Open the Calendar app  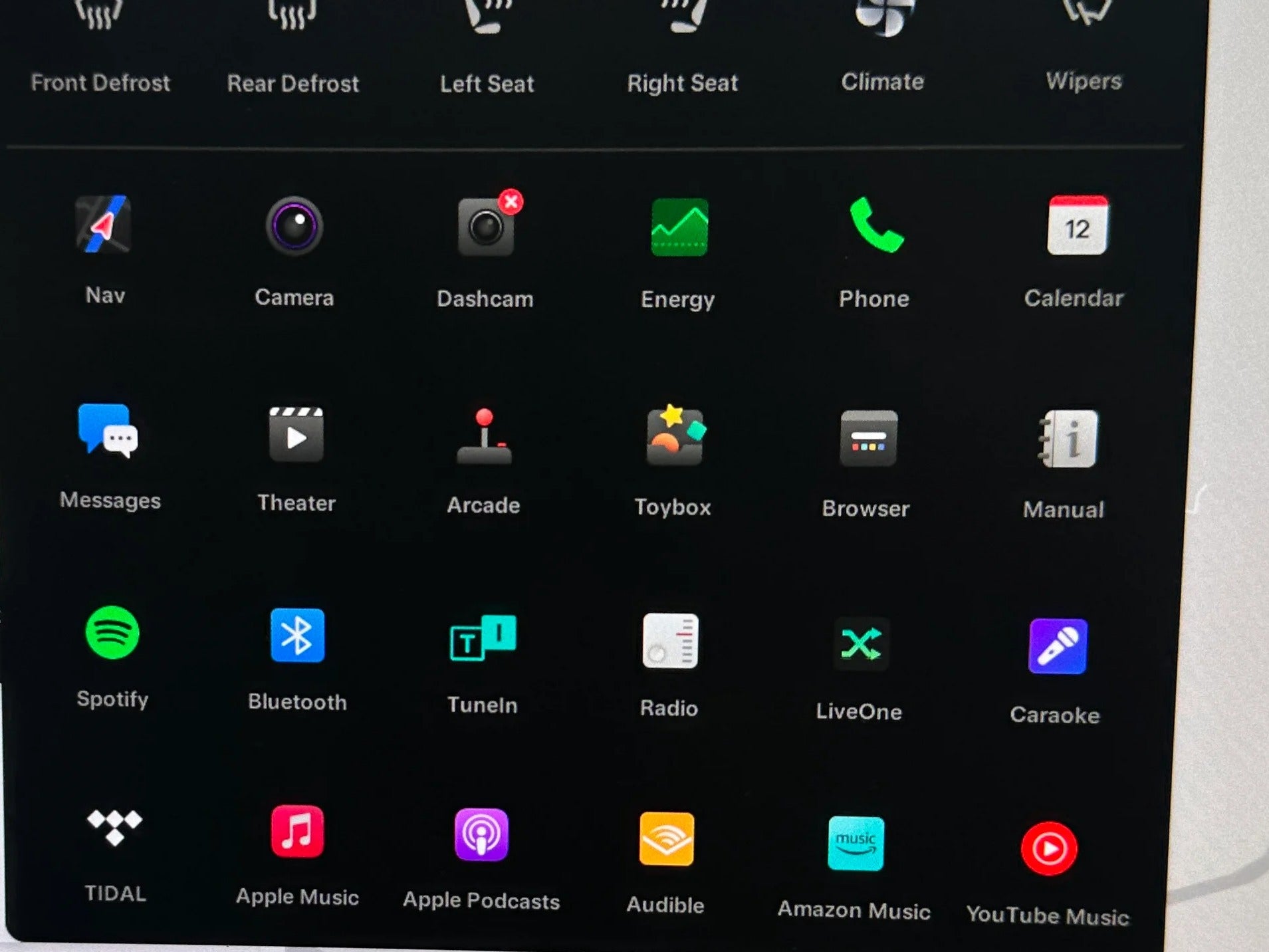click(x=1076, y=226)
